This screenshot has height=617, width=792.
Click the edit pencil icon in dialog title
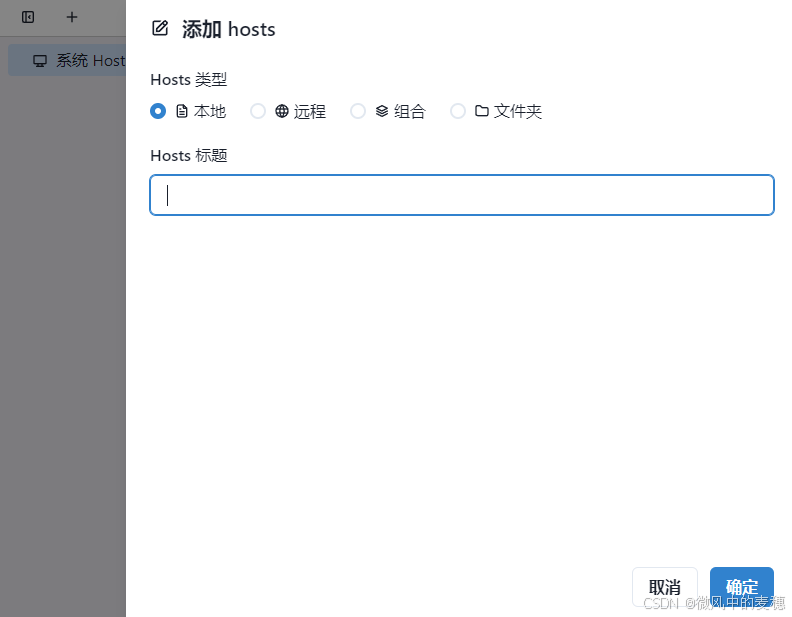coord(160,28)
